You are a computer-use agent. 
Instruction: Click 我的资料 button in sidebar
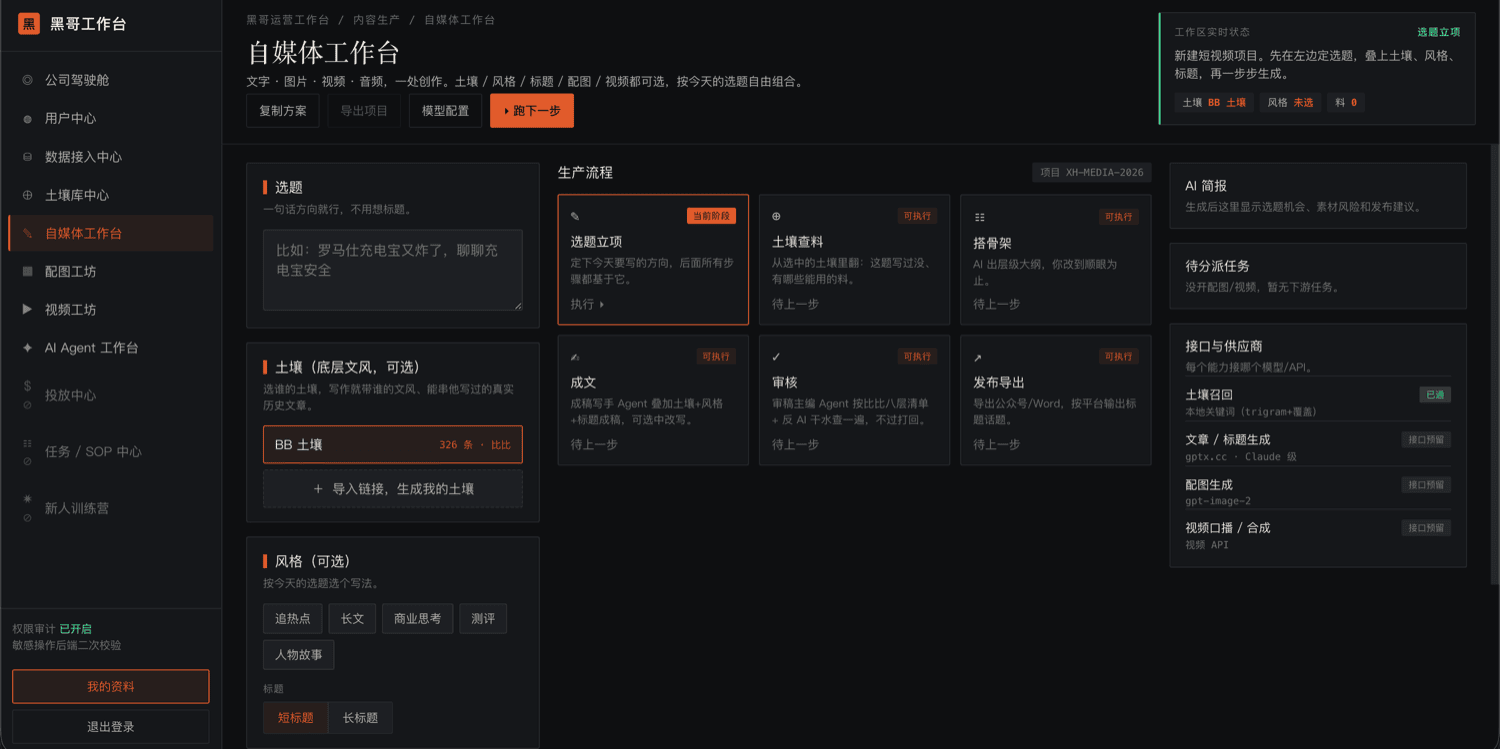coord(111,687)
